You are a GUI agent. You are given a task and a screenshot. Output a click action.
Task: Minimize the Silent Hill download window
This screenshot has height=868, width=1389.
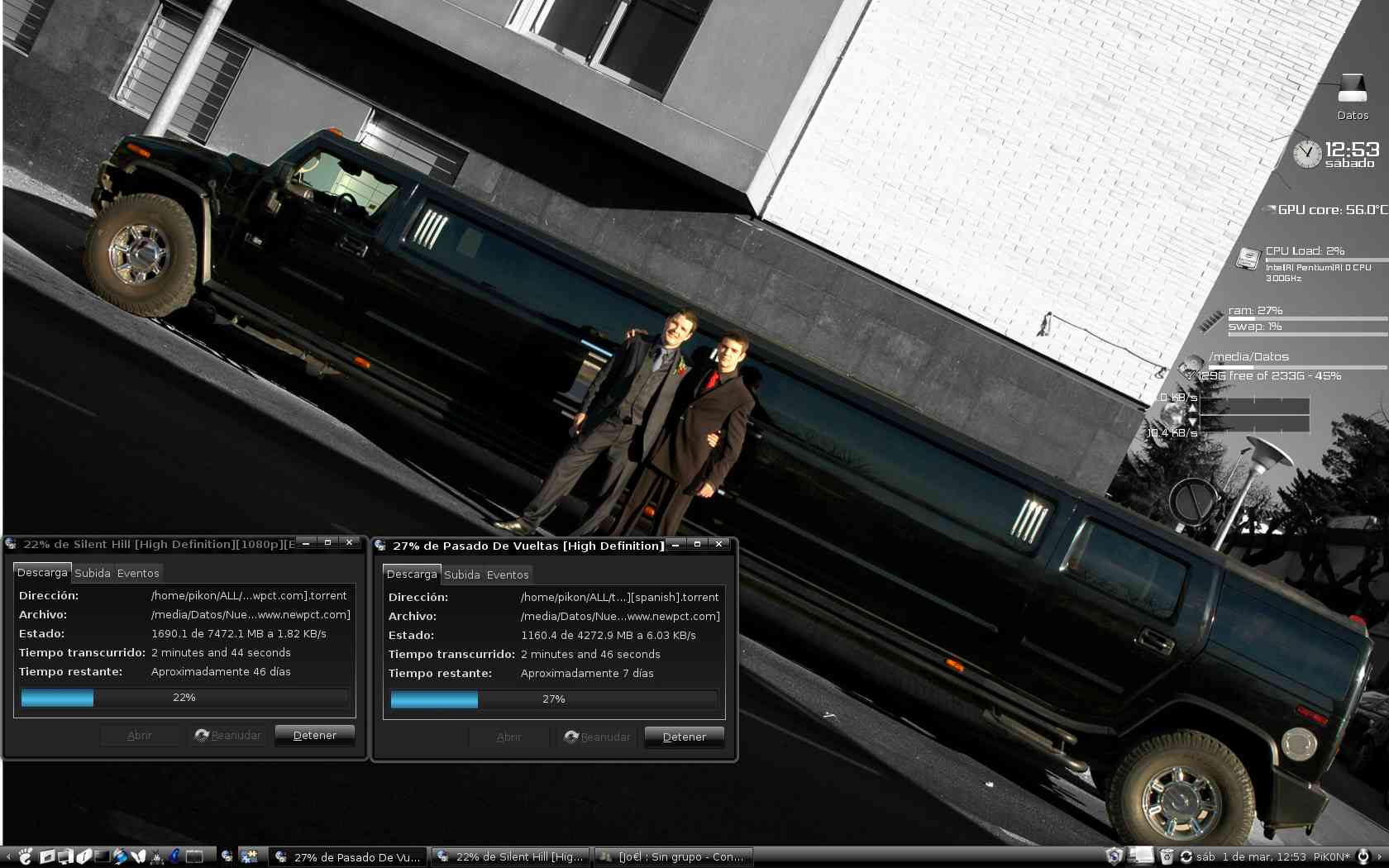tap(306, 543)
